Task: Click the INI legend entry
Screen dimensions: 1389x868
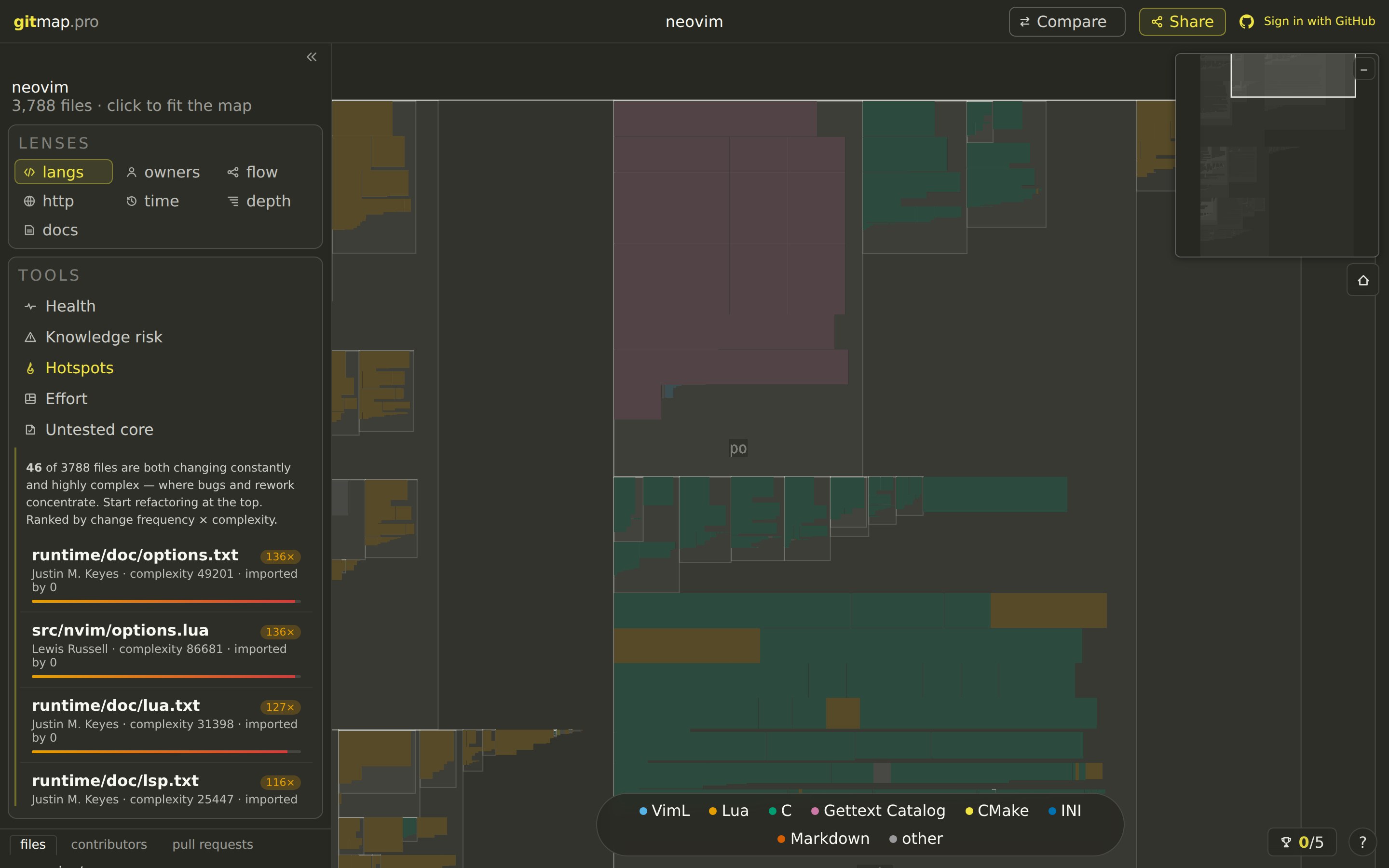Action: coord(1065,811)
